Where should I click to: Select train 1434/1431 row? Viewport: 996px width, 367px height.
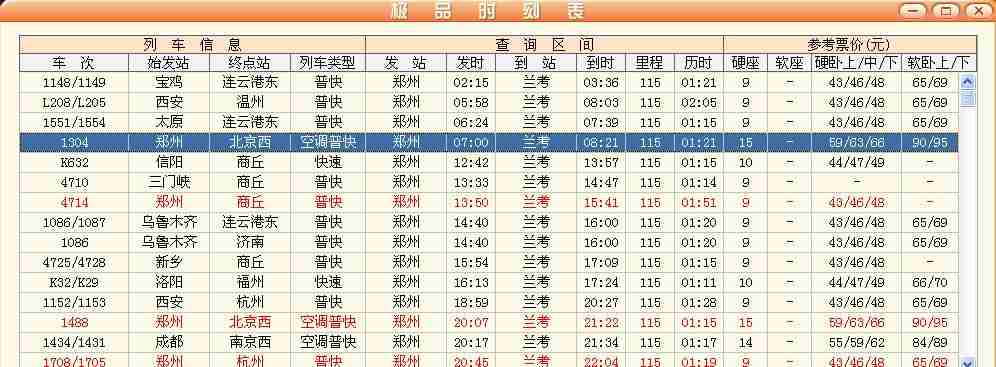[489, 342]
